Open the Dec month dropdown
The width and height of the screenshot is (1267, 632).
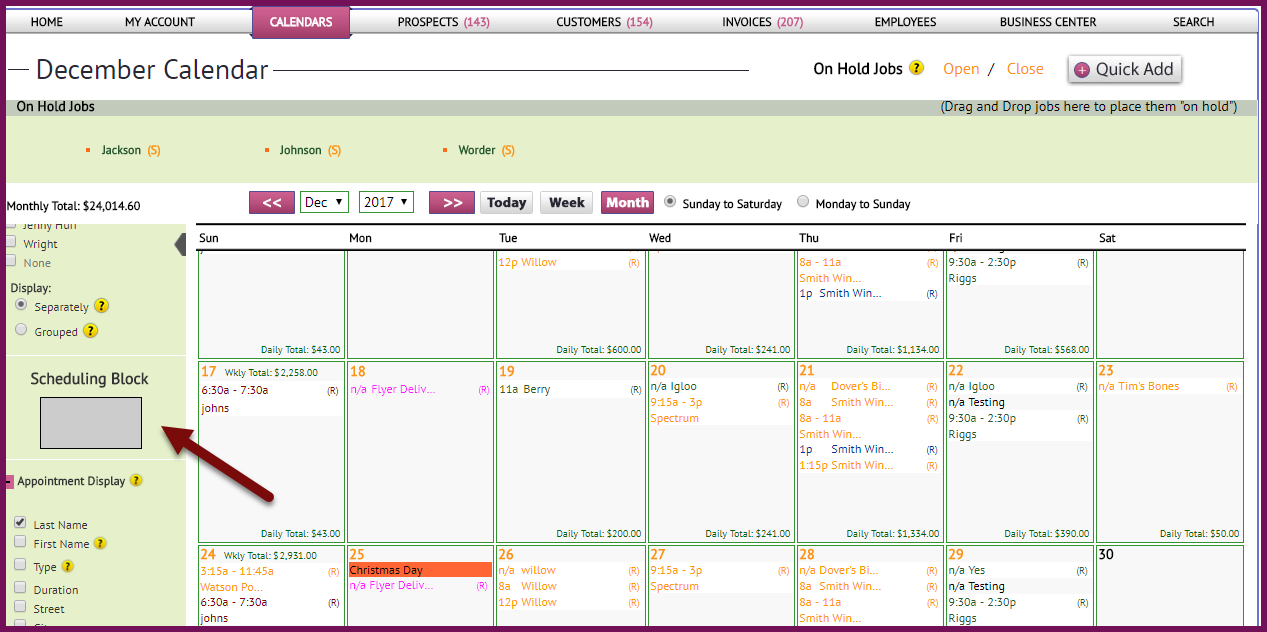324,202
